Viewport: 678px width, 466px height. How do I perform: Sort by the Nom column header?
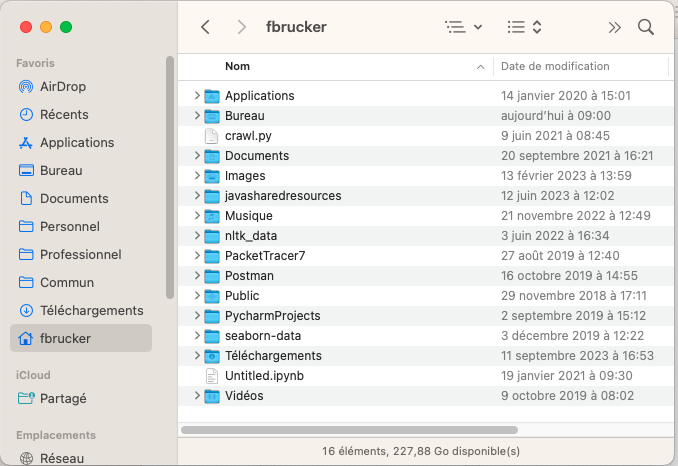tap(237, 66)
